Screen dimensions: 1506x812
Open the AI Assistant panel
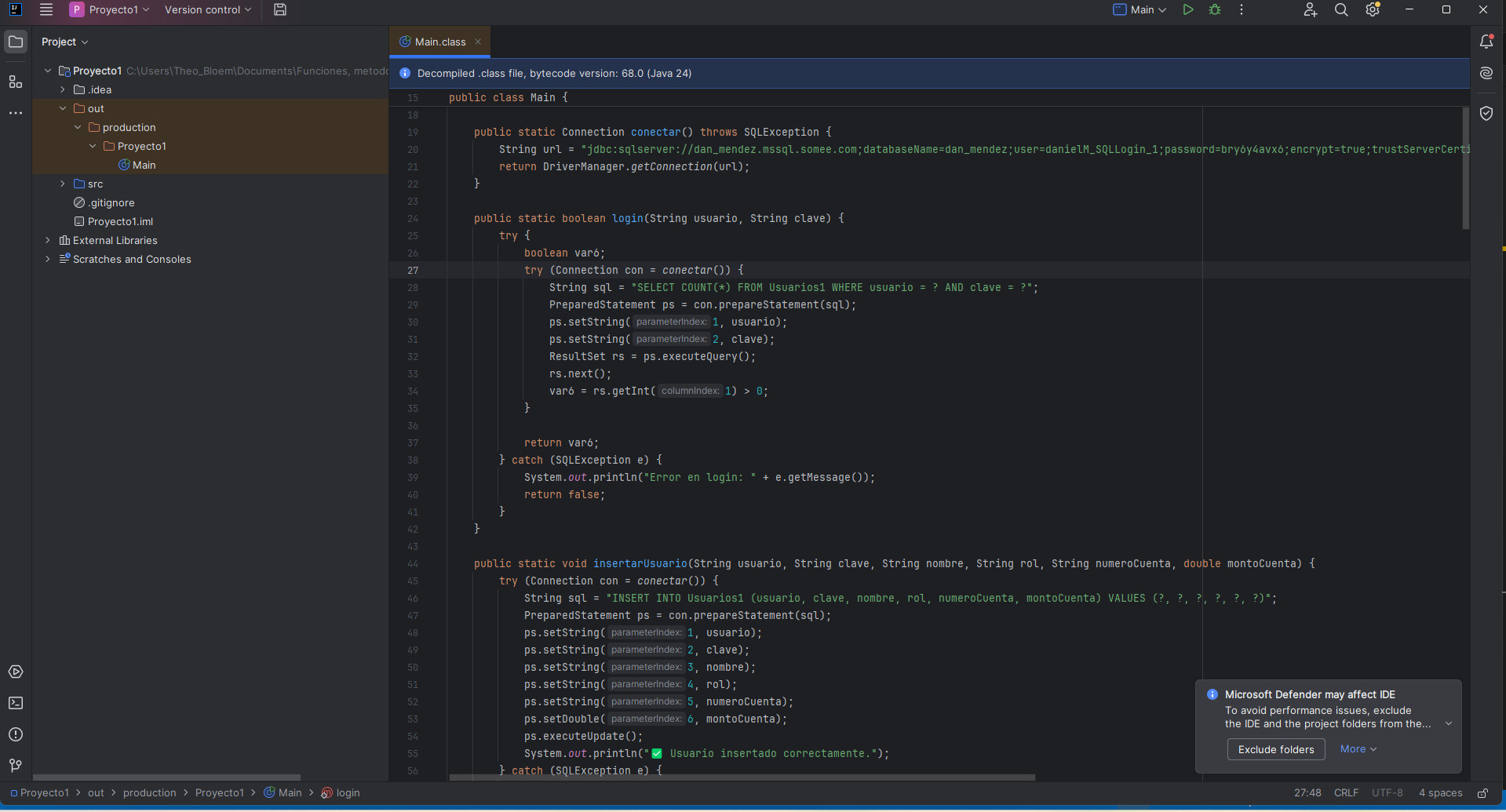(x=1486, y=73)
